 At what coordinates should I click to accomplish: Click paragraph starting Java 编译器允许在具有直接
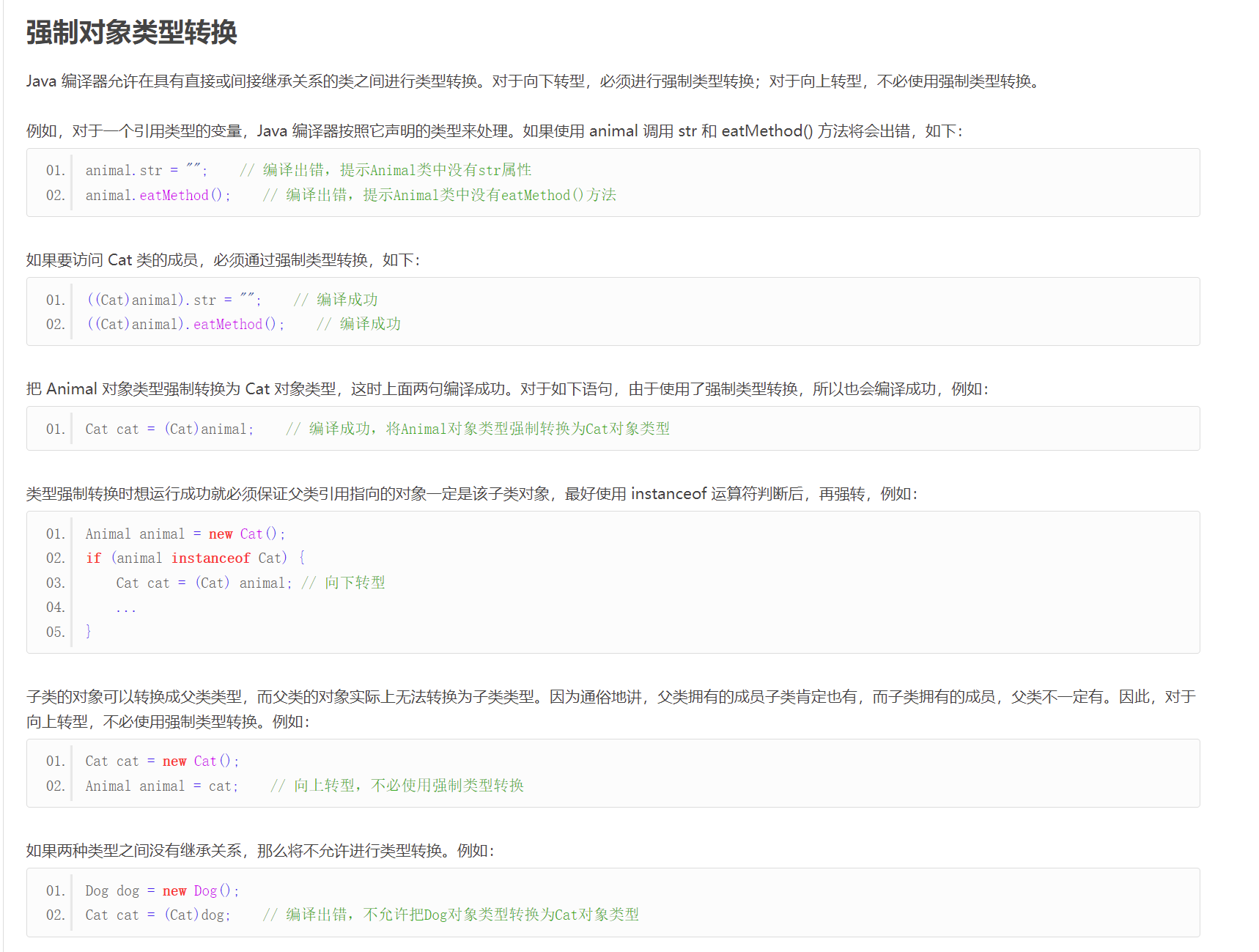pos(533,81)
